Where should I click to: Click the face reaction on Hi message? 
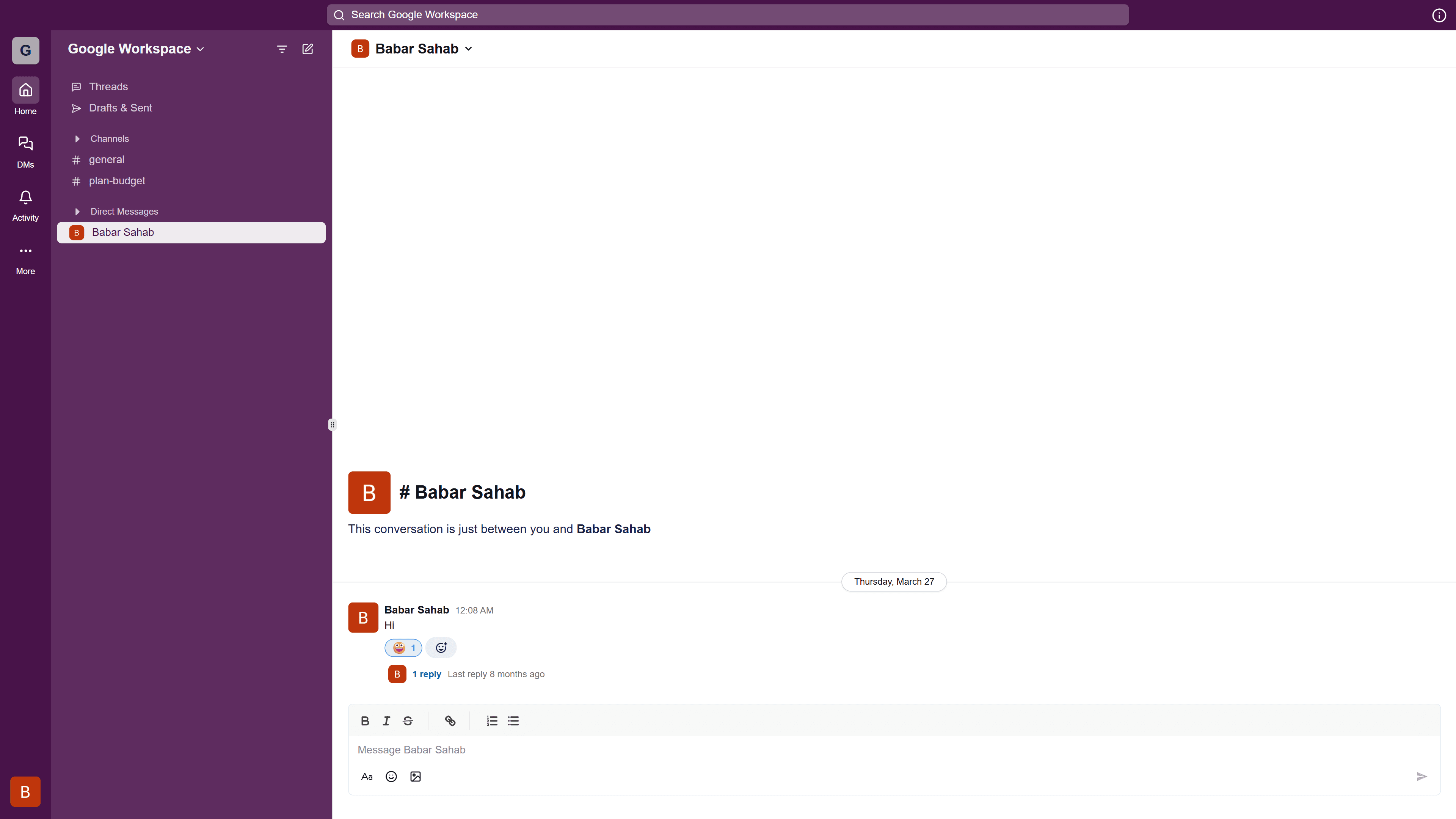[402, 648]
